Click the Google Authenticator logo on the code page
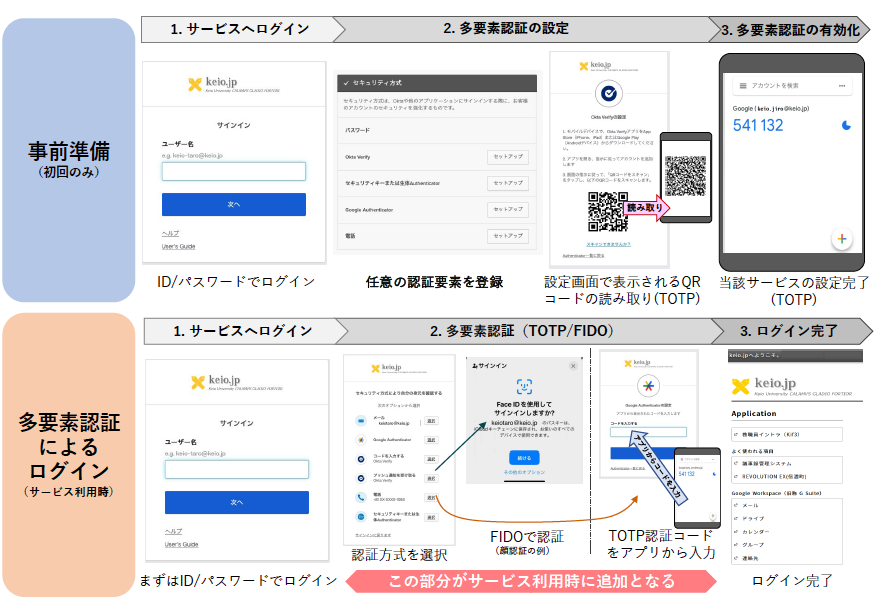 [647, 386]
